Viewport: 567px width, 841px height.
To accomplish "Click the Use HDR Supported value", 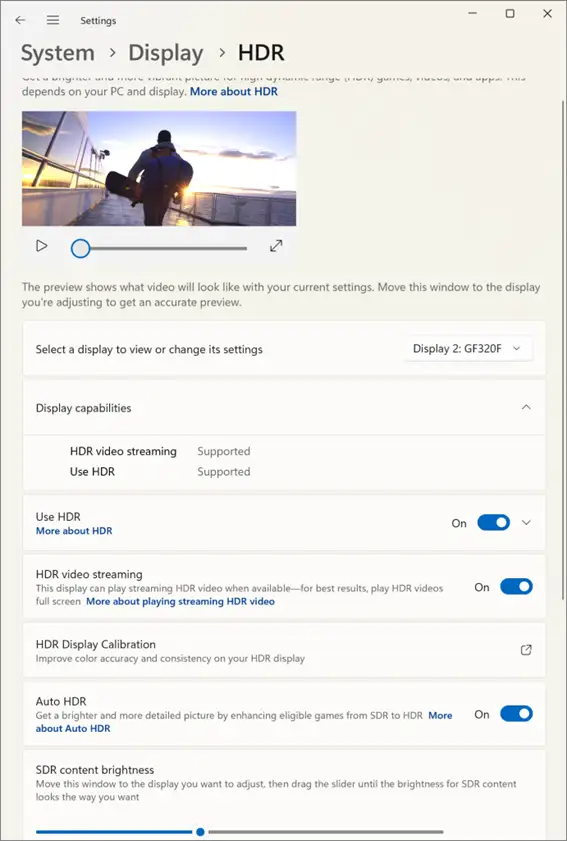I will pos(224,471).
